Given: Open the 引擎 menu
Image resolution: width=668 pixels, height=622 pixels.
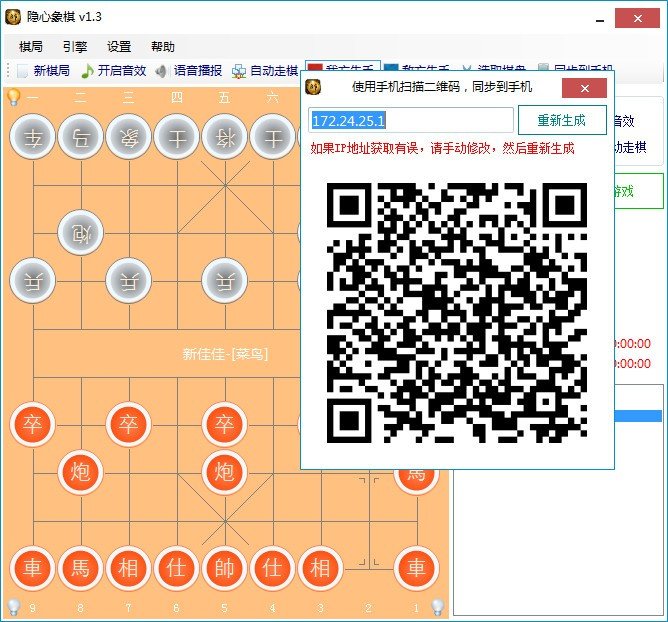Looking at the screenshot, I should [75, 46].
